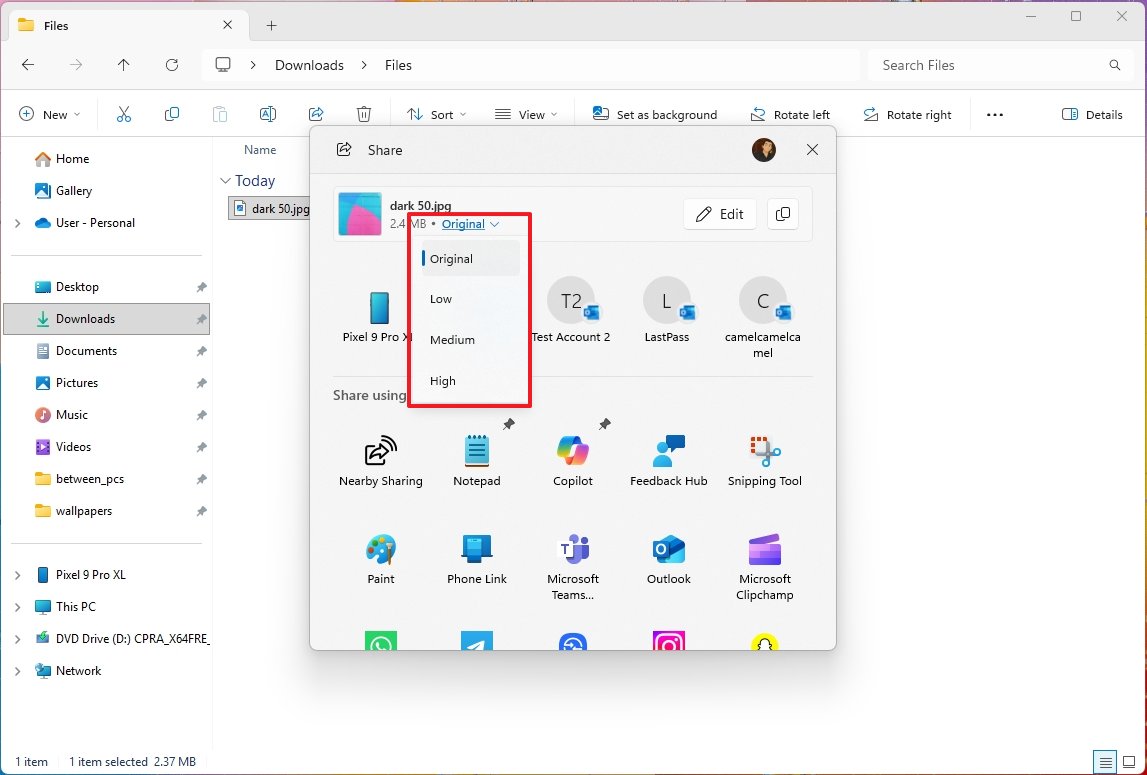Click Rotate right
The image size is (1147, 775).
pyautogui.click(x=907, y=114)
